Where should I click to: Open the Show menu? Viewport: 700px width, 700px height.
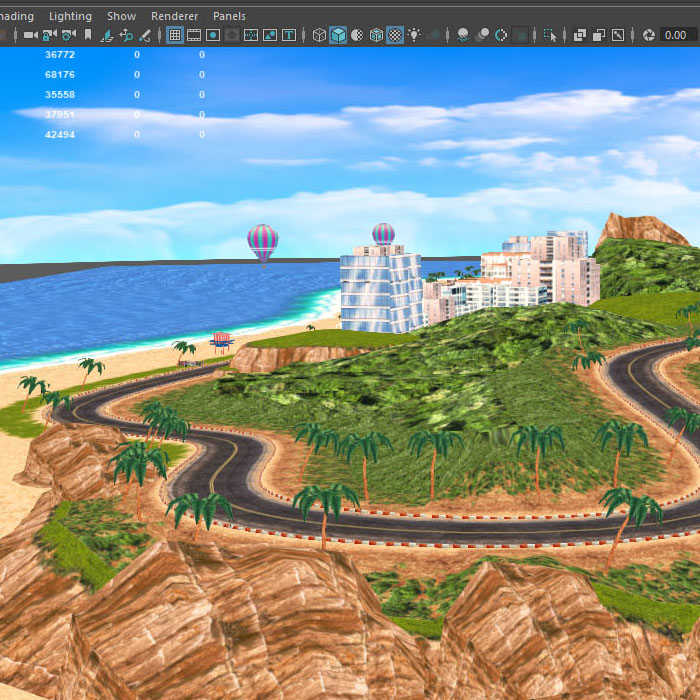click(121, 16)
